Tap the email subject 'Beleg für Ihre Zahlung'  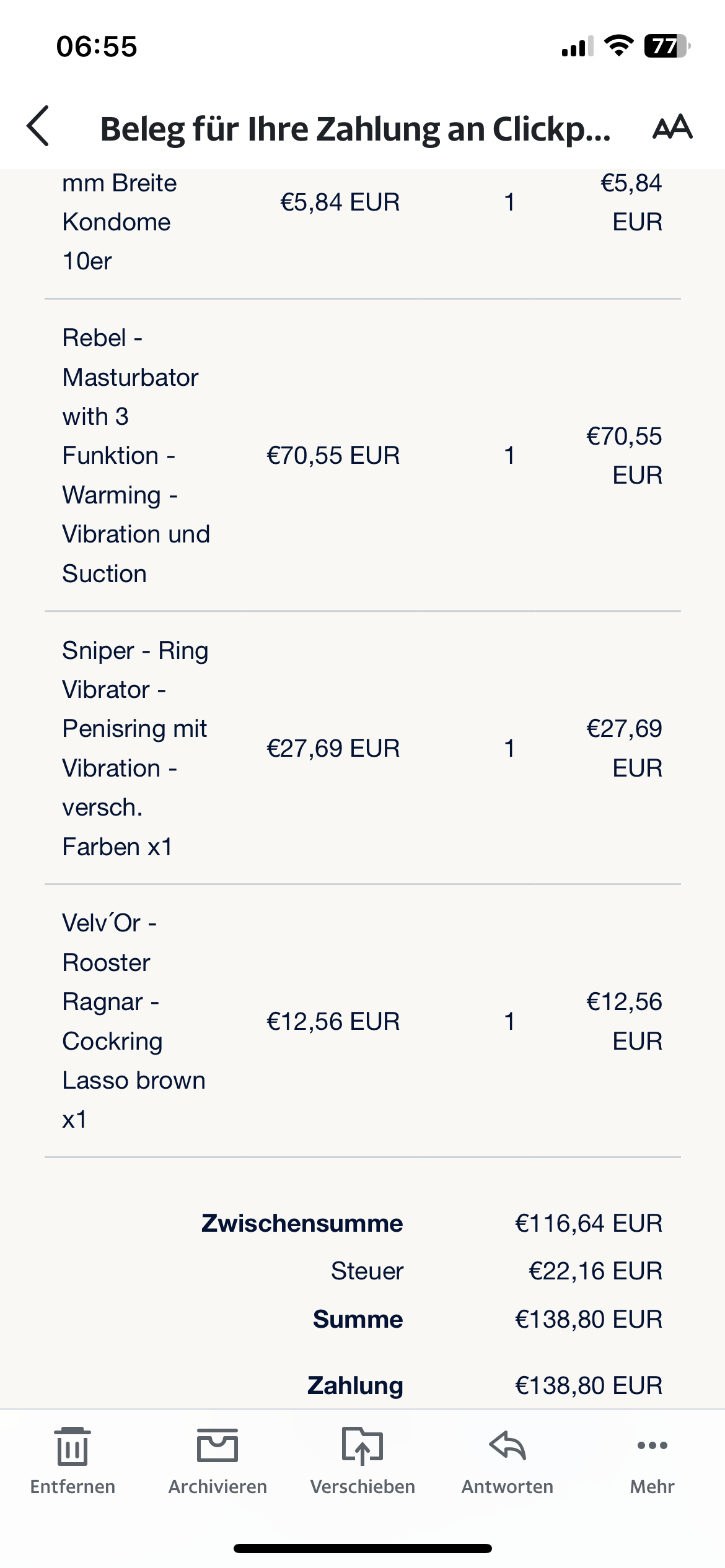[355, 129]
